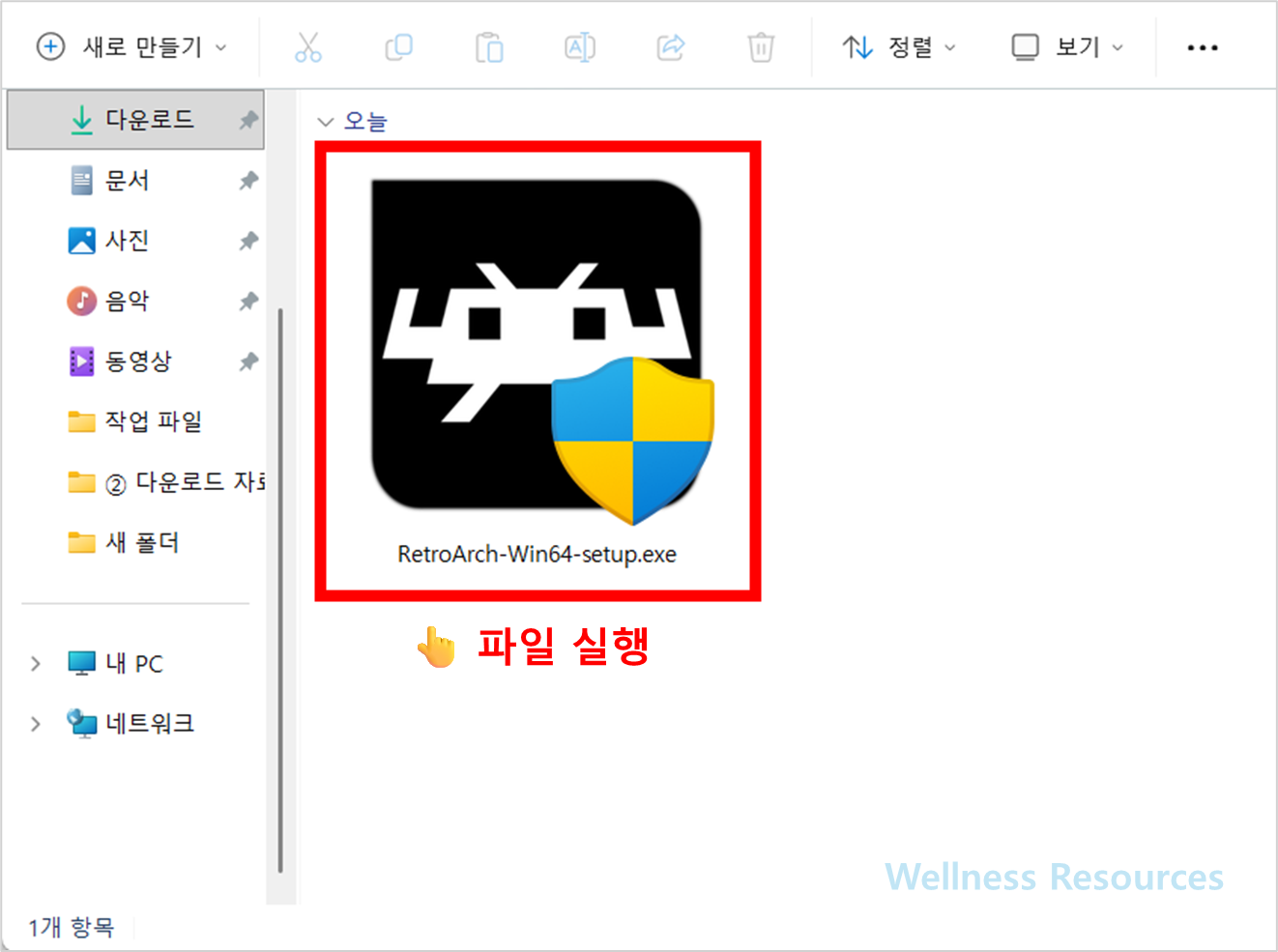Click the 1개 항목 status text
Image resolution: width=1278 pixels, height=952 pixels.
tap(71, 927)
